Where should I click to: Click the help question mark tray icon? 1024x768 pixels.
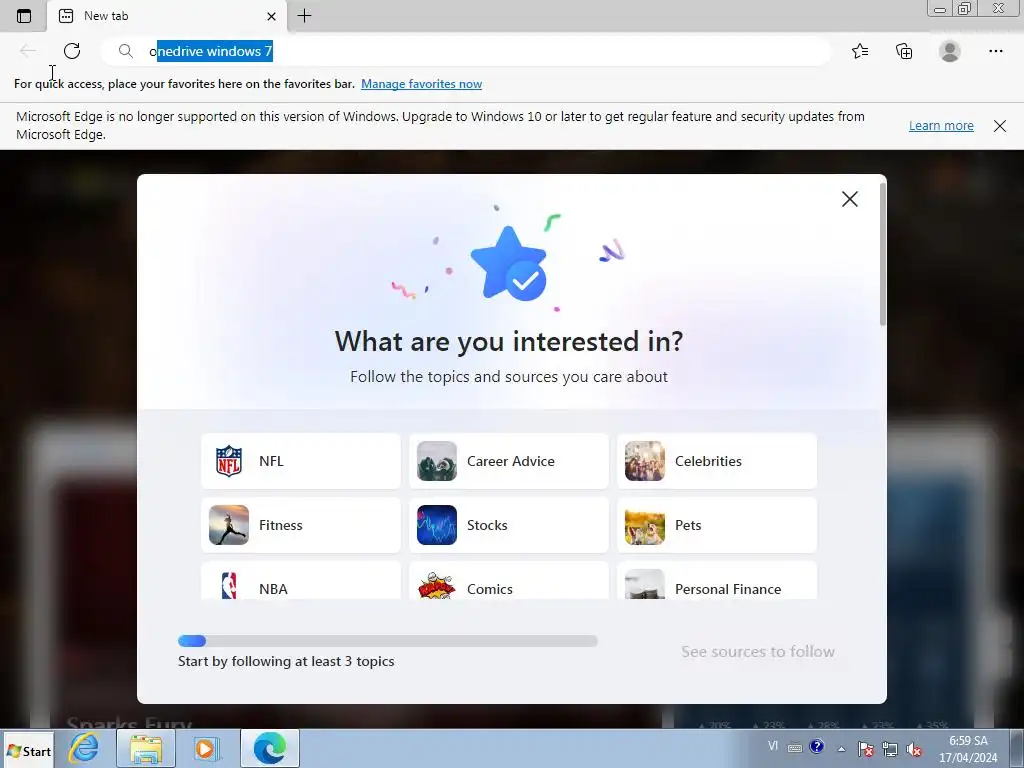coord(816,746)
